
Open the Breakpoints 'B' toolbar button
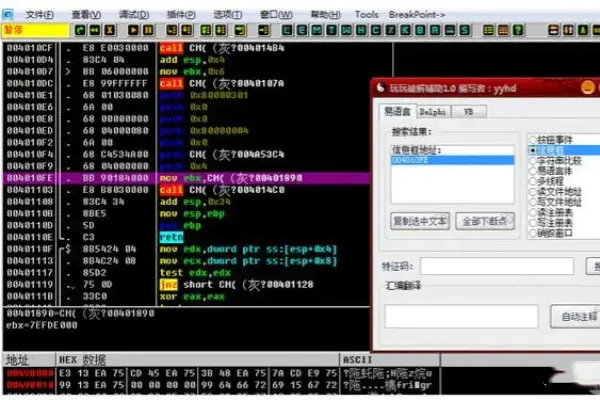(x=420, y=30)
